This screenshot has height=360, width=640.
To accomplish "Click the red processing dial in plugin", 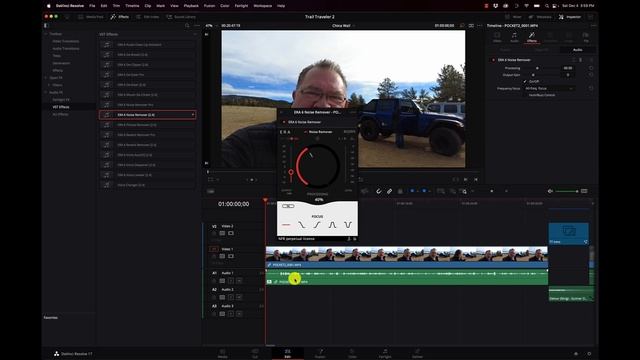I will [318, 166].
